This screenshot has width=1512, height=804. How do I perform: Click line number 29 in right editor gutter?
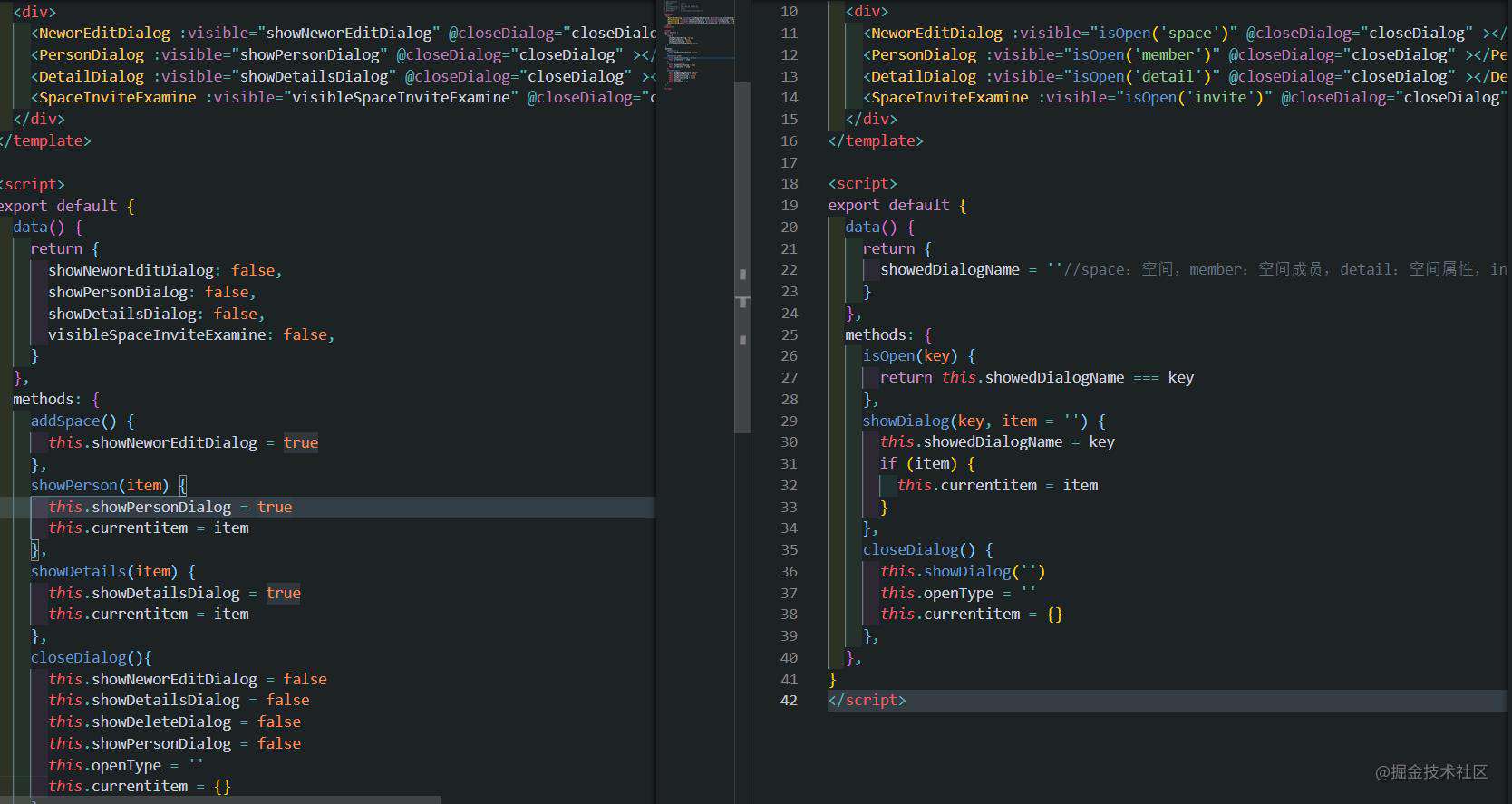pos(789,421)
